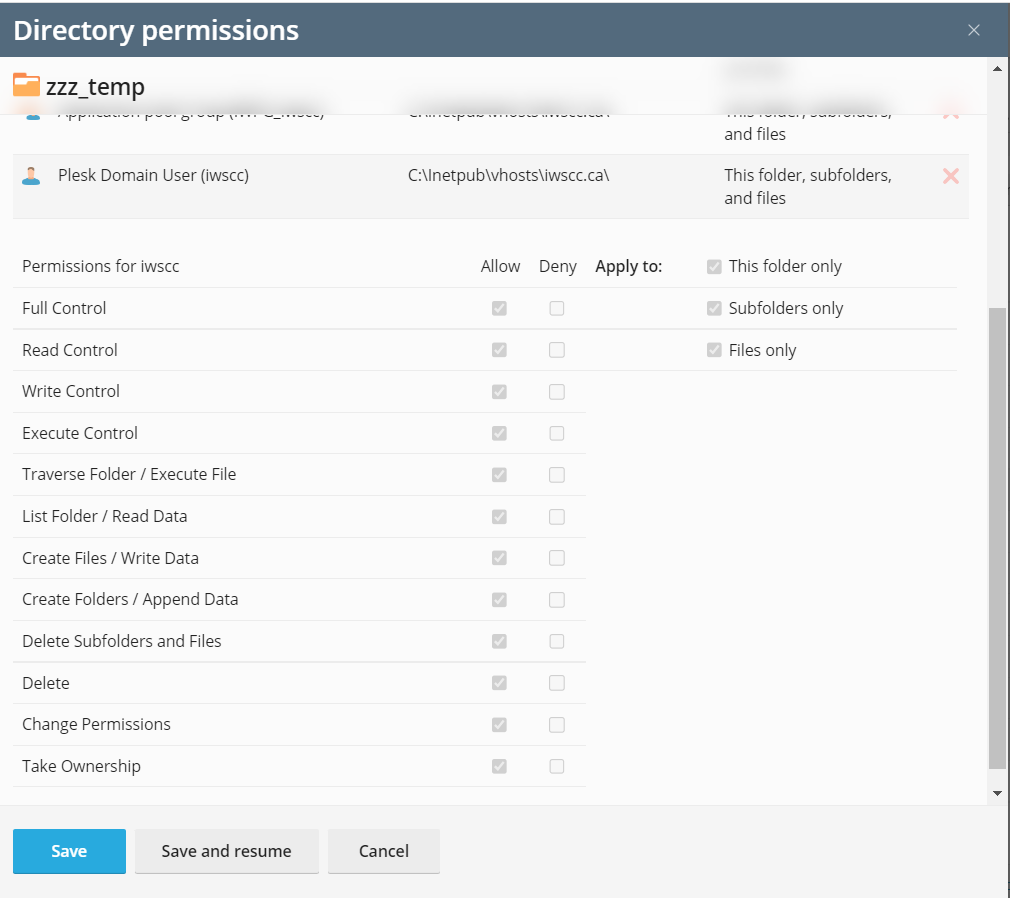
Task: Check Deny for Create Folders / Append Data
Action: click(x=557, y=600)
